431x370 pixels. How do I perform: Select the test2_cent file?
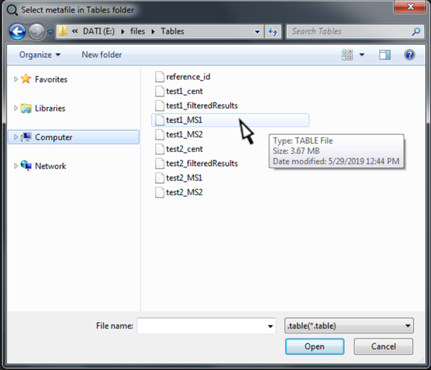[x=184, y=149]
